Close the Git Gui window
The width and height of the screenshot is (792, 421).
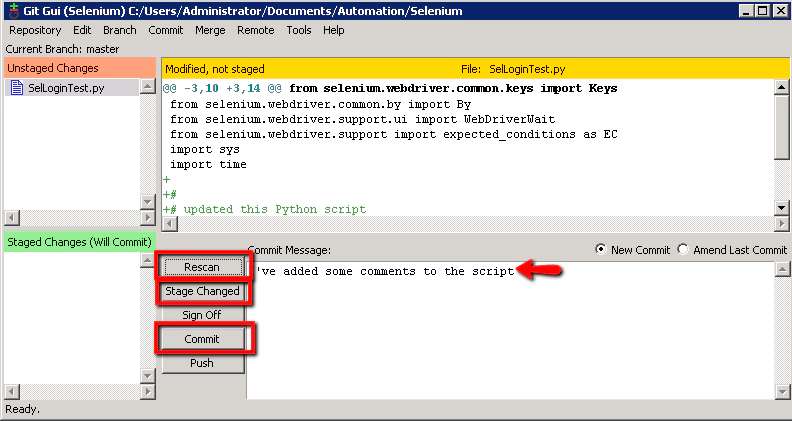click(x=780, y=10)
